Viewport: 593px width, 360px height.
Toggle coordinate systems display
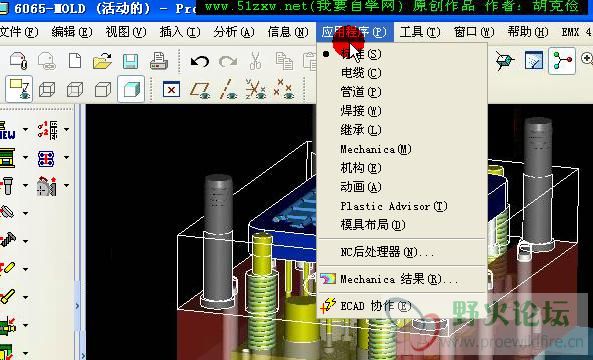(256, 89)
